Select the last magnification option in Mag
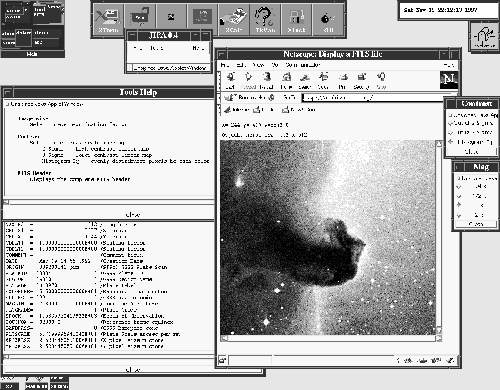Image resolution: width=500 pixels, height=390 pixels. coord(476,215)
